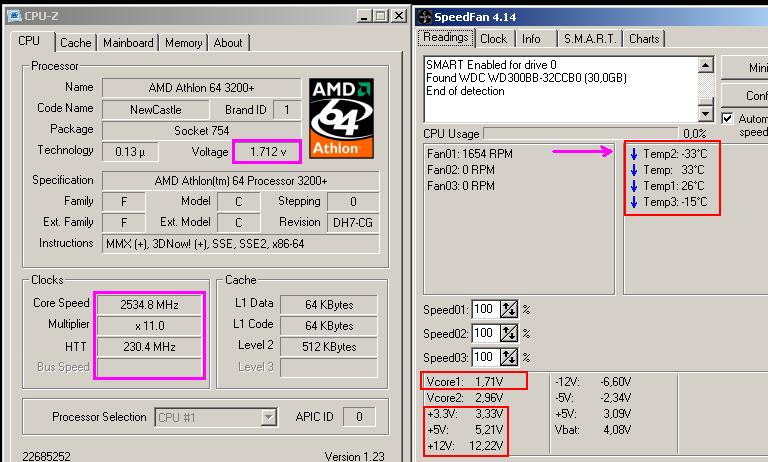
Task: Click SpeedFan Configure button
Action: coord(744,95)
